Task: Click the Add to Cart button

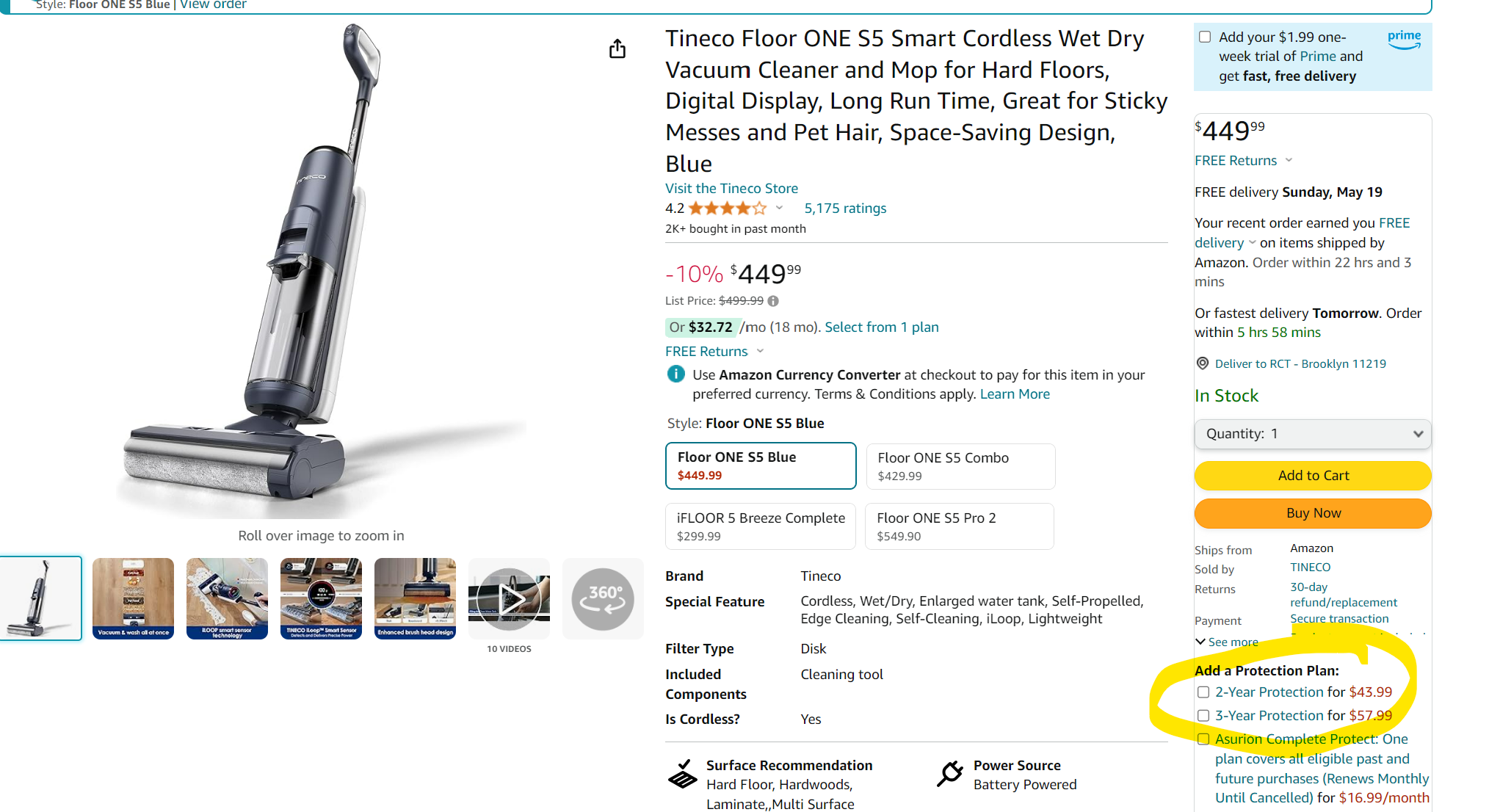Action: pyautogui.click(x=1313, y=475)
